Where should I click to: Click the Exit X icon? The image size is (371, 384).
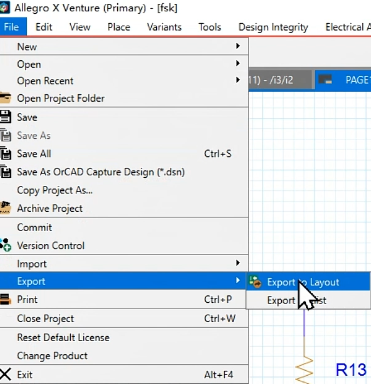tap(6, 374)
